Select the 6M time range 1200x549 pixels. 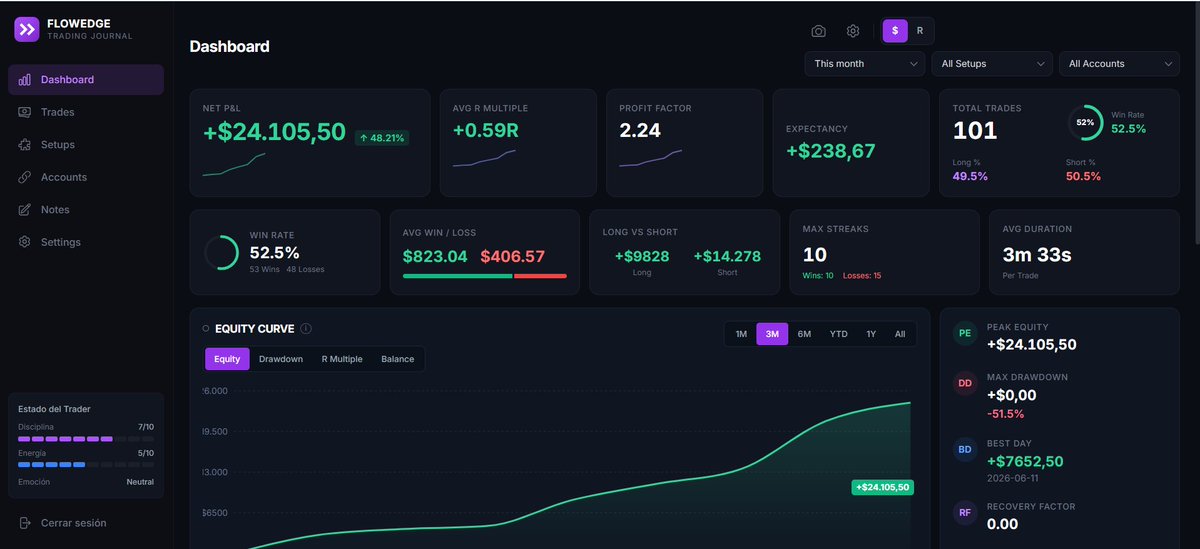click(804, 334)
